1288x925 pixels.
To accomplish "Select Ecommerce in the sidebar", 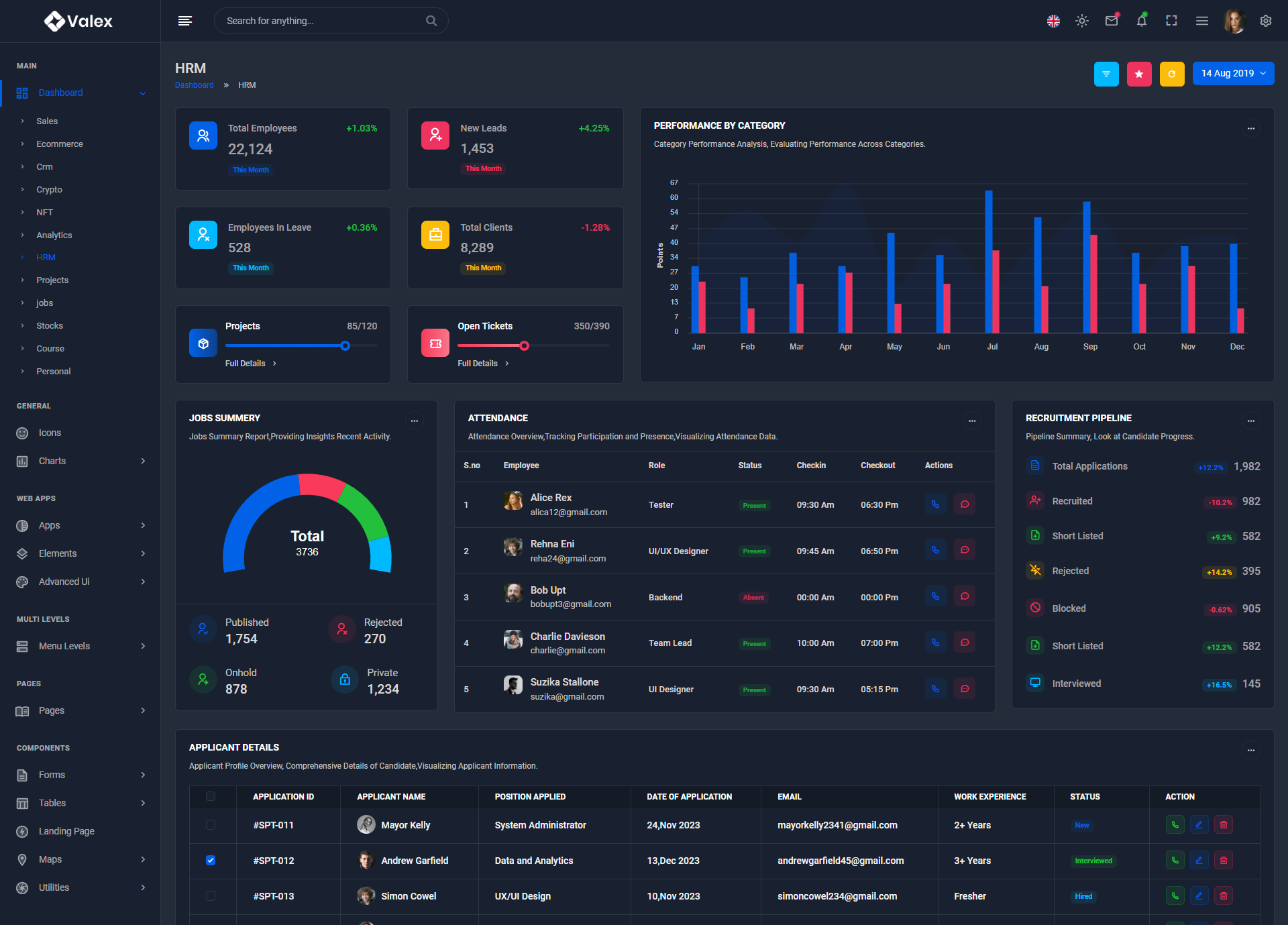I will point(60,144).
